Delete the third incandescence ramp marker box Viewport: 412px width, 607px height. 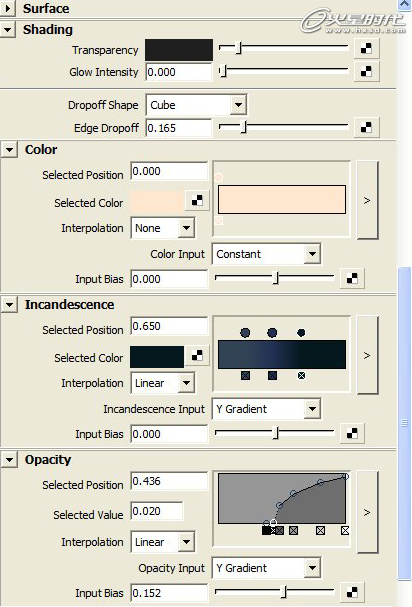coord(301,375)
